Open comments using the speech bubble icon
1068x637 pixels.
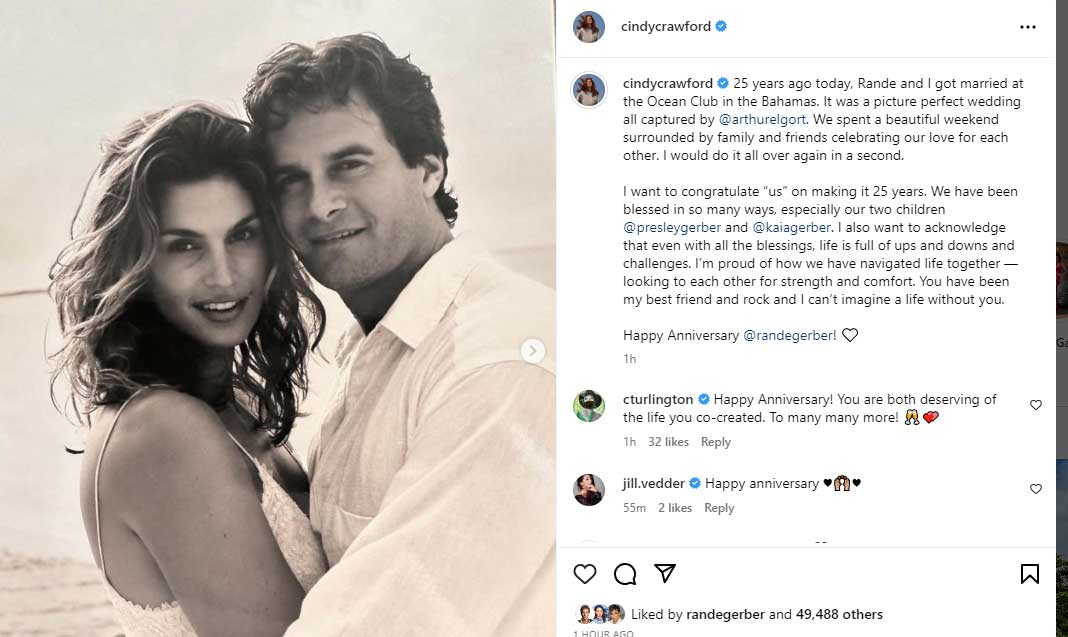625,573
